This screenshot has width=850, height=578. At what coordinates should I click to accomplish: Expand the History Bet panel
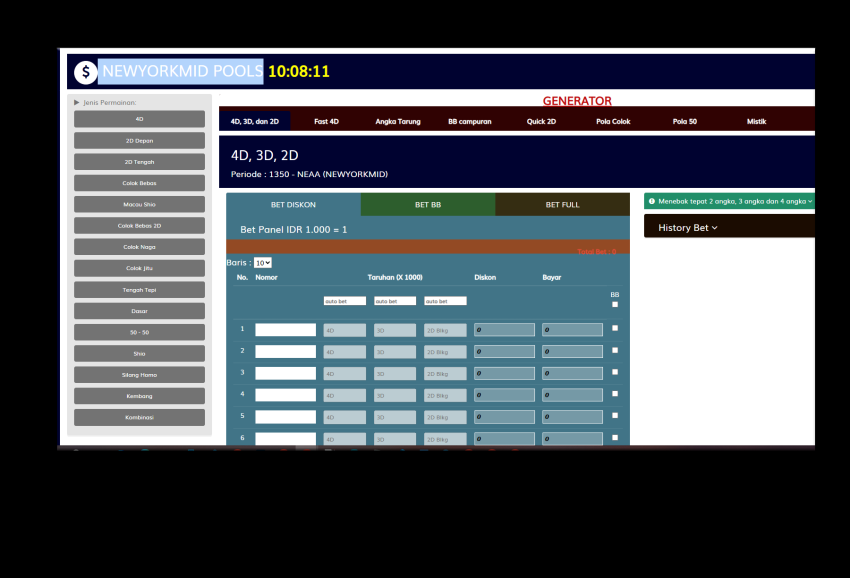(x=688, y=228)
